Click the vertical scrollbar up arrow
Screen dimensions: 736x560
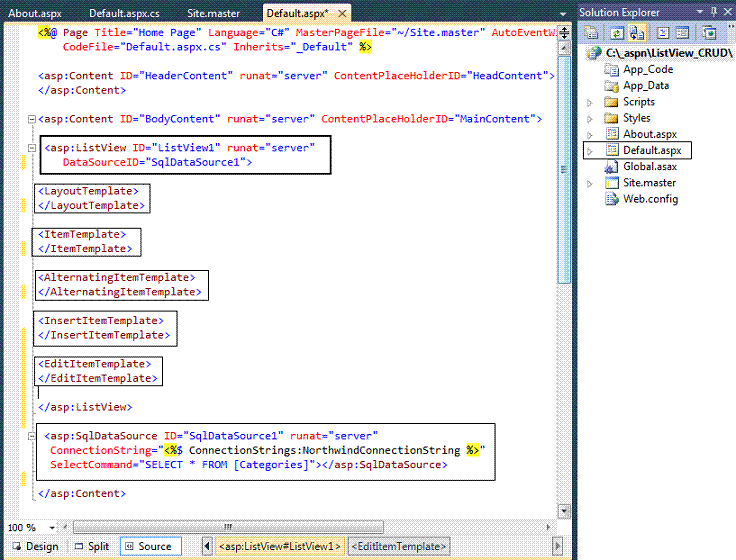pyautogui.click(x=564, y=47)
